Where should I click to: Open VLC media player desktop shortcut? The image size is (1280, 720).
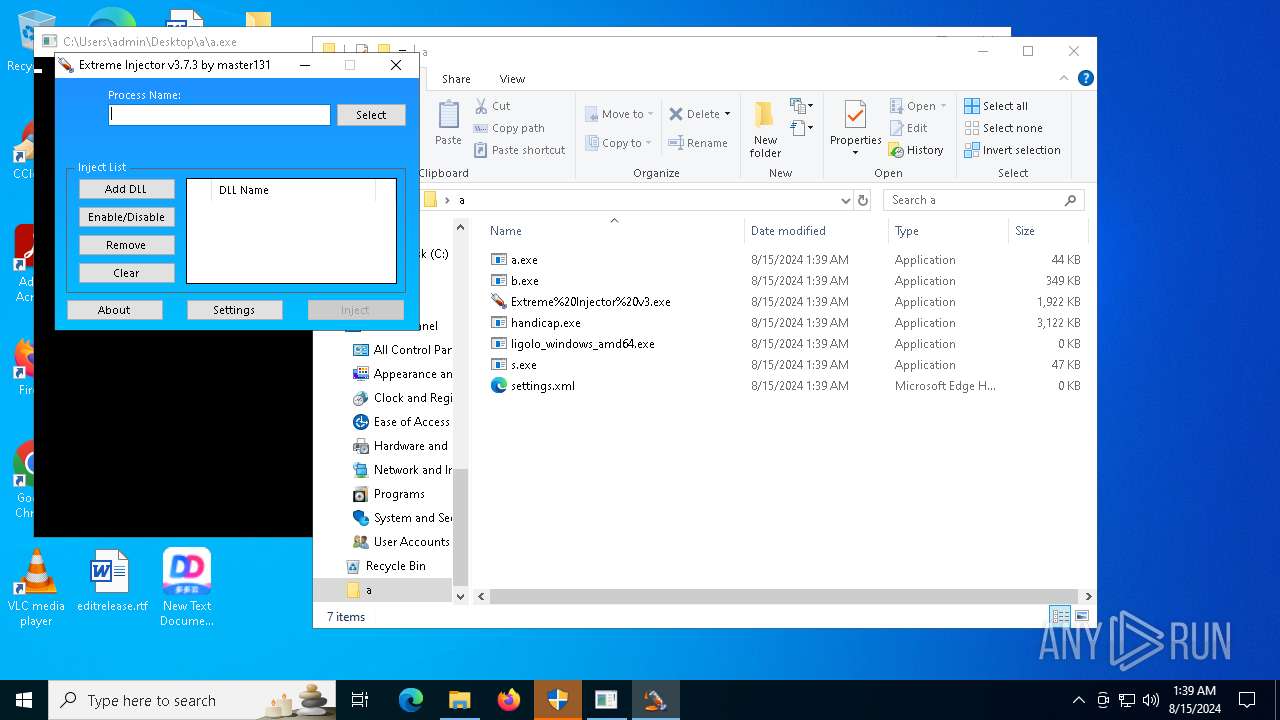[36, 588]
